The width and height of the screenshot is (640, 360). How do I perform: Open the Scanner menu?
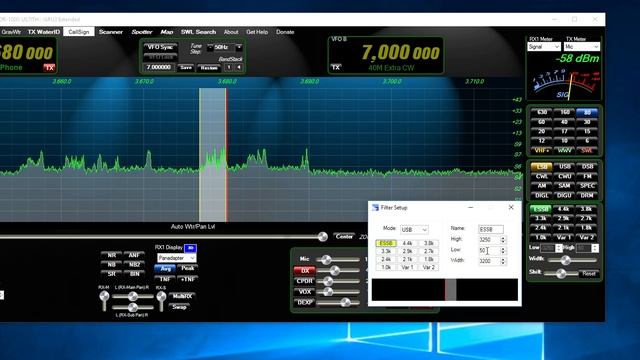(x=111, y=32)
